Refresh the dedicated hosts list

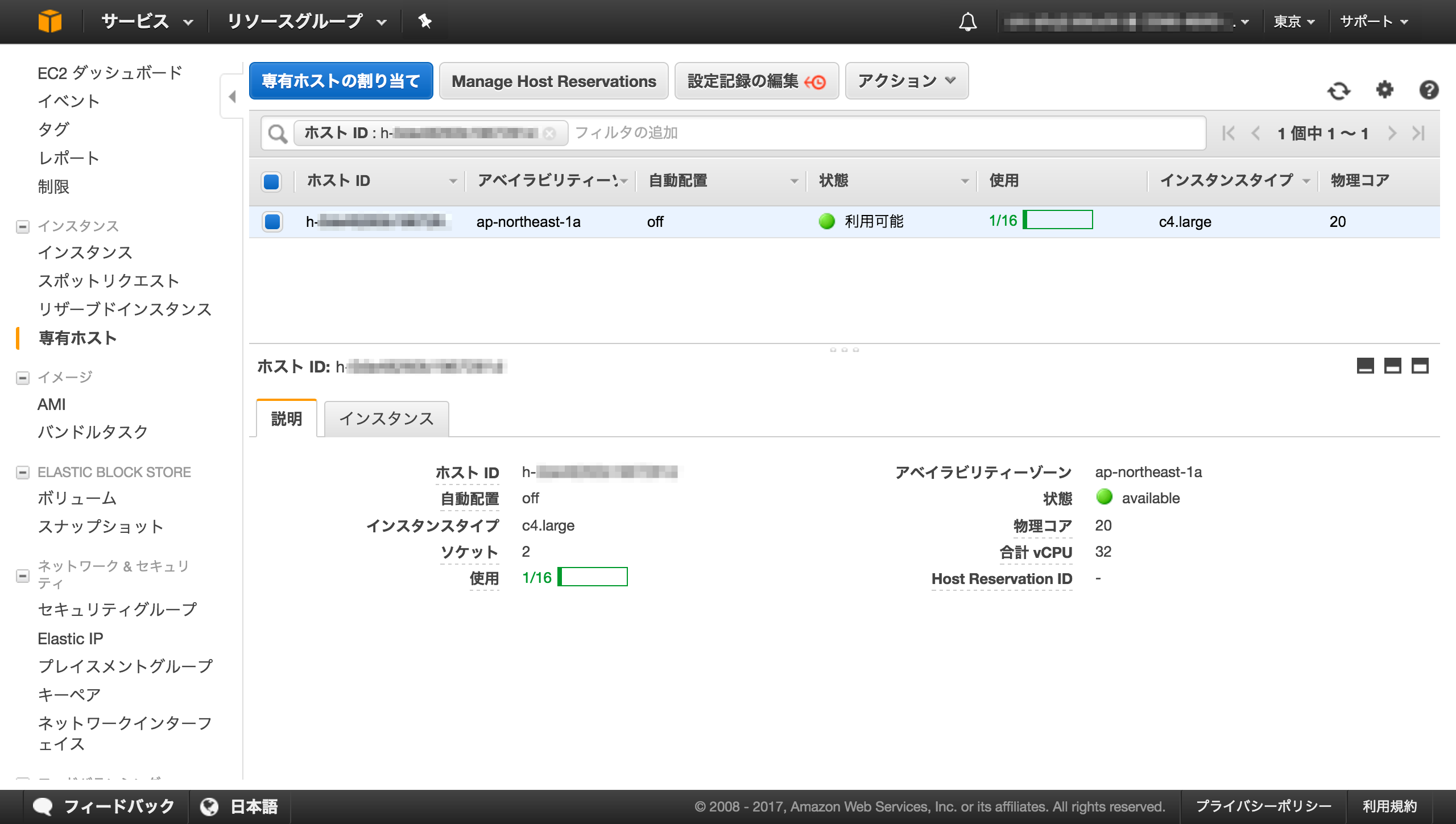coord(1340,90)
